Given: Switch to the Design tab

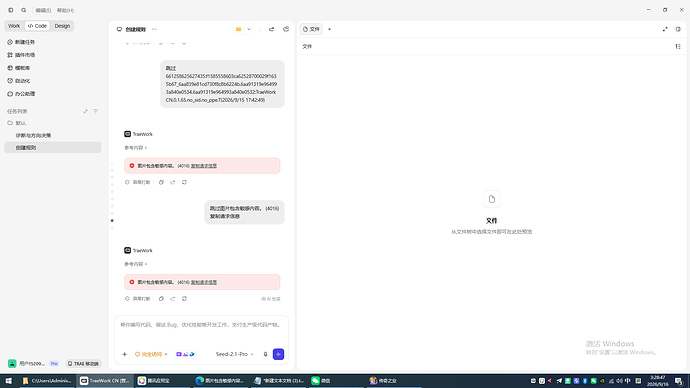Looking at the screenshot, I should (62, 26).
